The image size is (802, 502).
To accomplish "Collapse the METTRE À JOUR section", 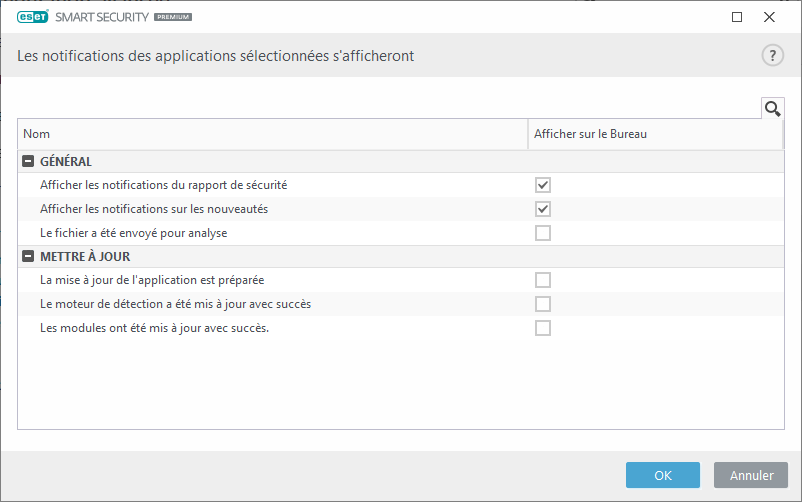I will [28, 256].
